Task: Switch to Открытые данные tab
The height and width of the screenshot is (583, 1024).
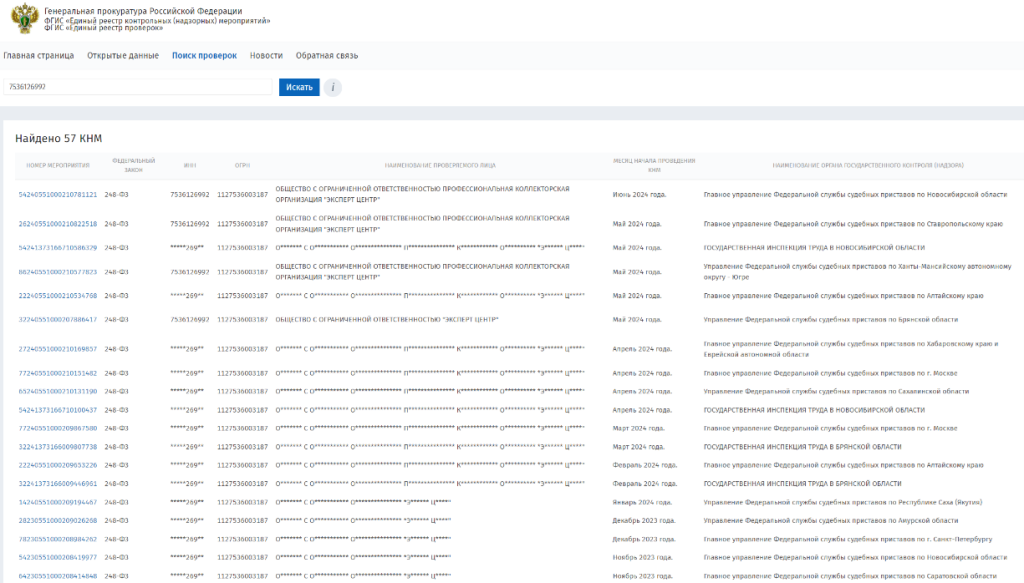Action: (x=123, y=56)
